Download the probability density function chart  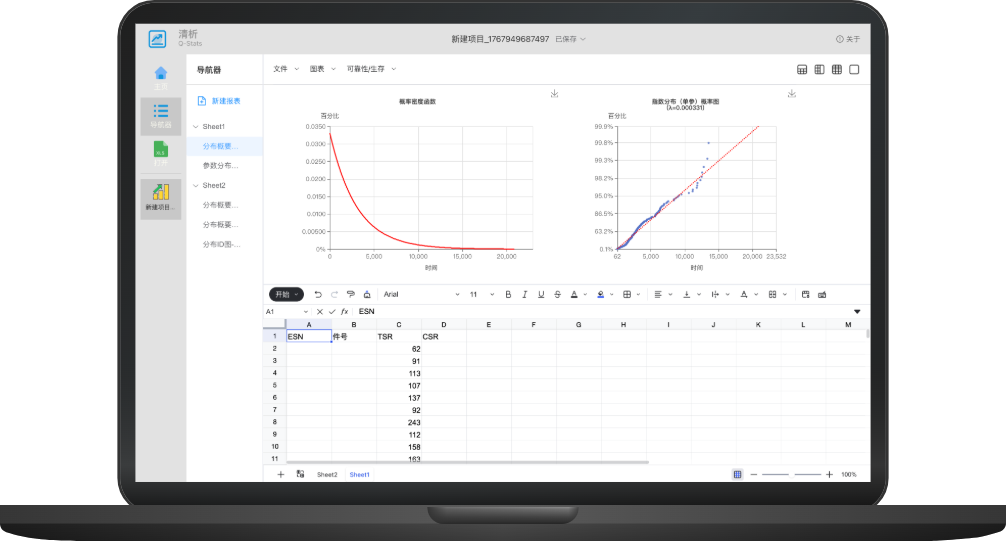pos(554,94)
